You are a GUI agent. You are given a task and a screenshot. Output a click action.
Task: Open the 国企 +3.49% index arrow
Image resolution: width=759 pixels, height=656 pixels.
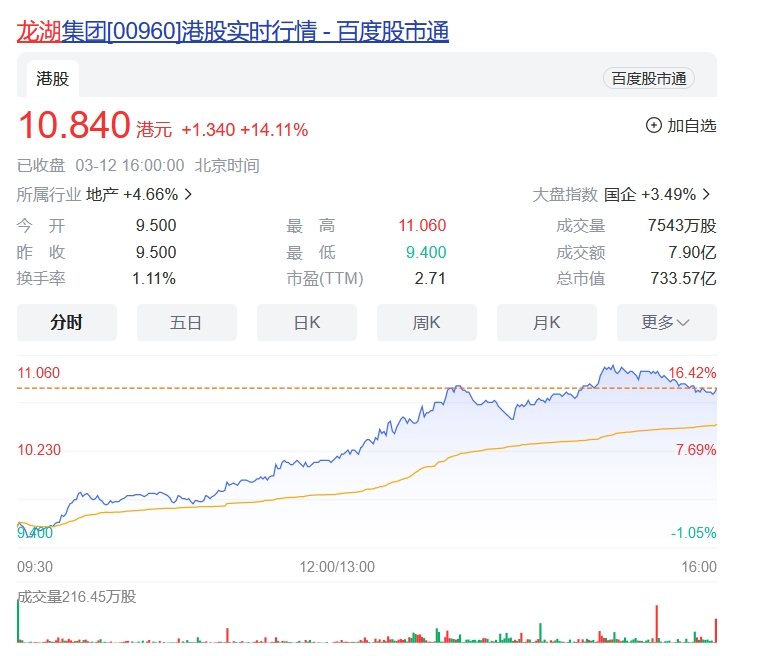pos(707,195)
